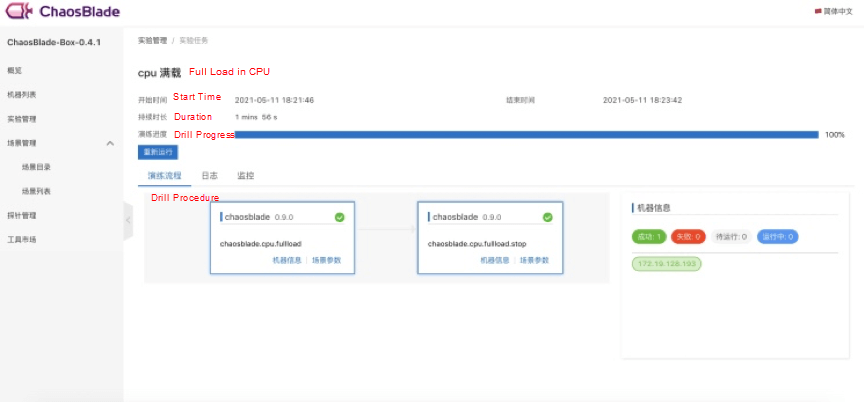
Task: Click the language flag icon next to 简体中文
Action: (x=818, y=11)
